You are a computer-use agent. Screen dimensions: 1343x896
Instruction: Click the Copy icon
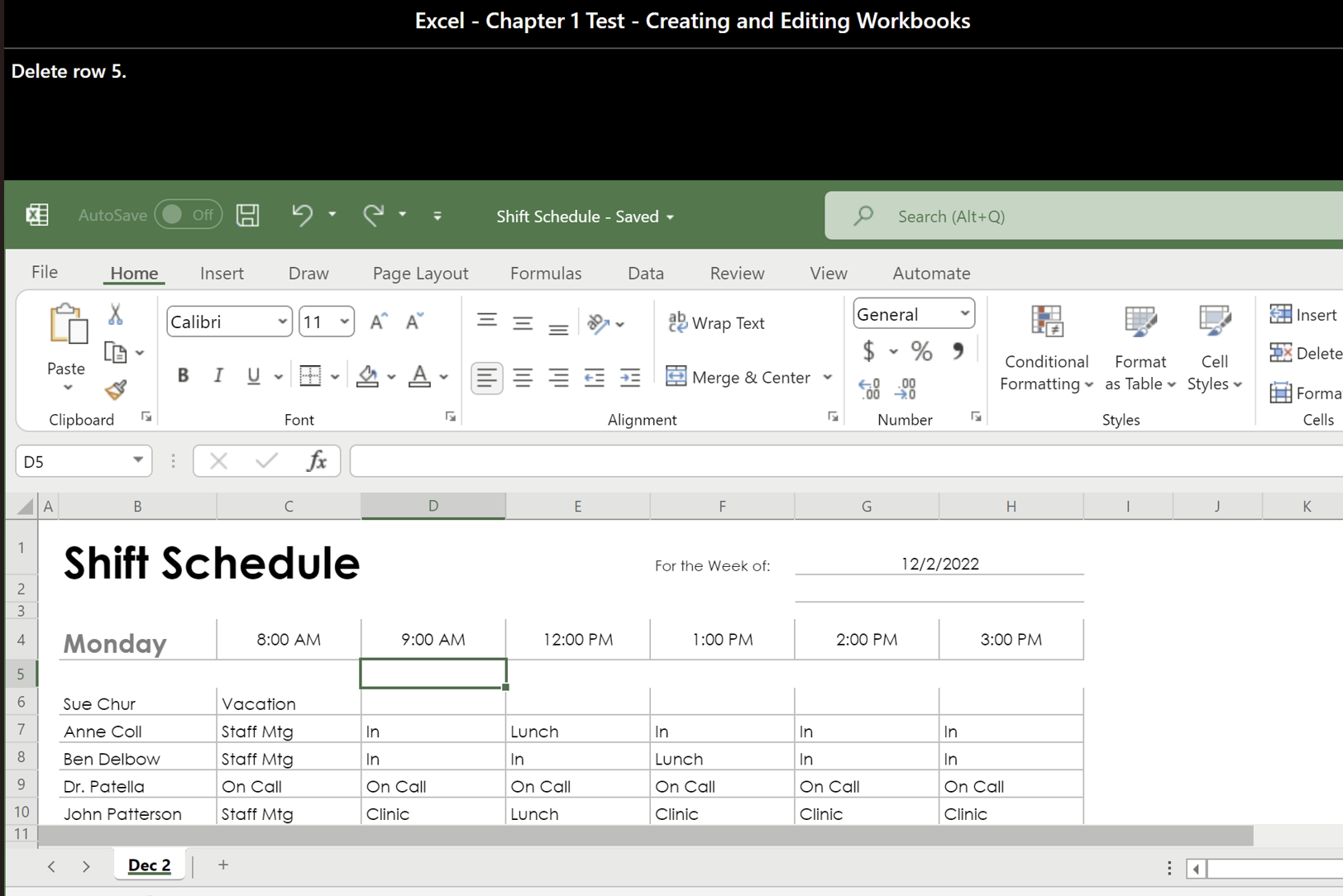click(115, 352)
